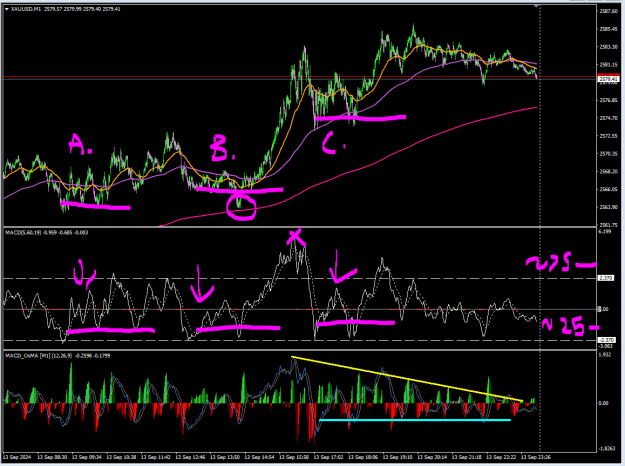
Task: Click the 13 Sep 09:34 time label
Action: (x=87, y=457)
